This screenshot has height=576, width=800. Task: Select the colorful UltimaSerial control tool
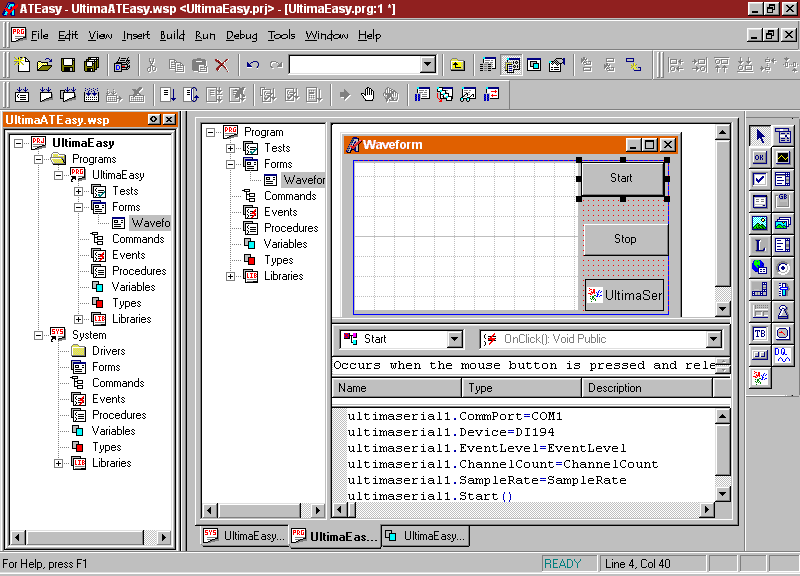(x=760, y=378)
